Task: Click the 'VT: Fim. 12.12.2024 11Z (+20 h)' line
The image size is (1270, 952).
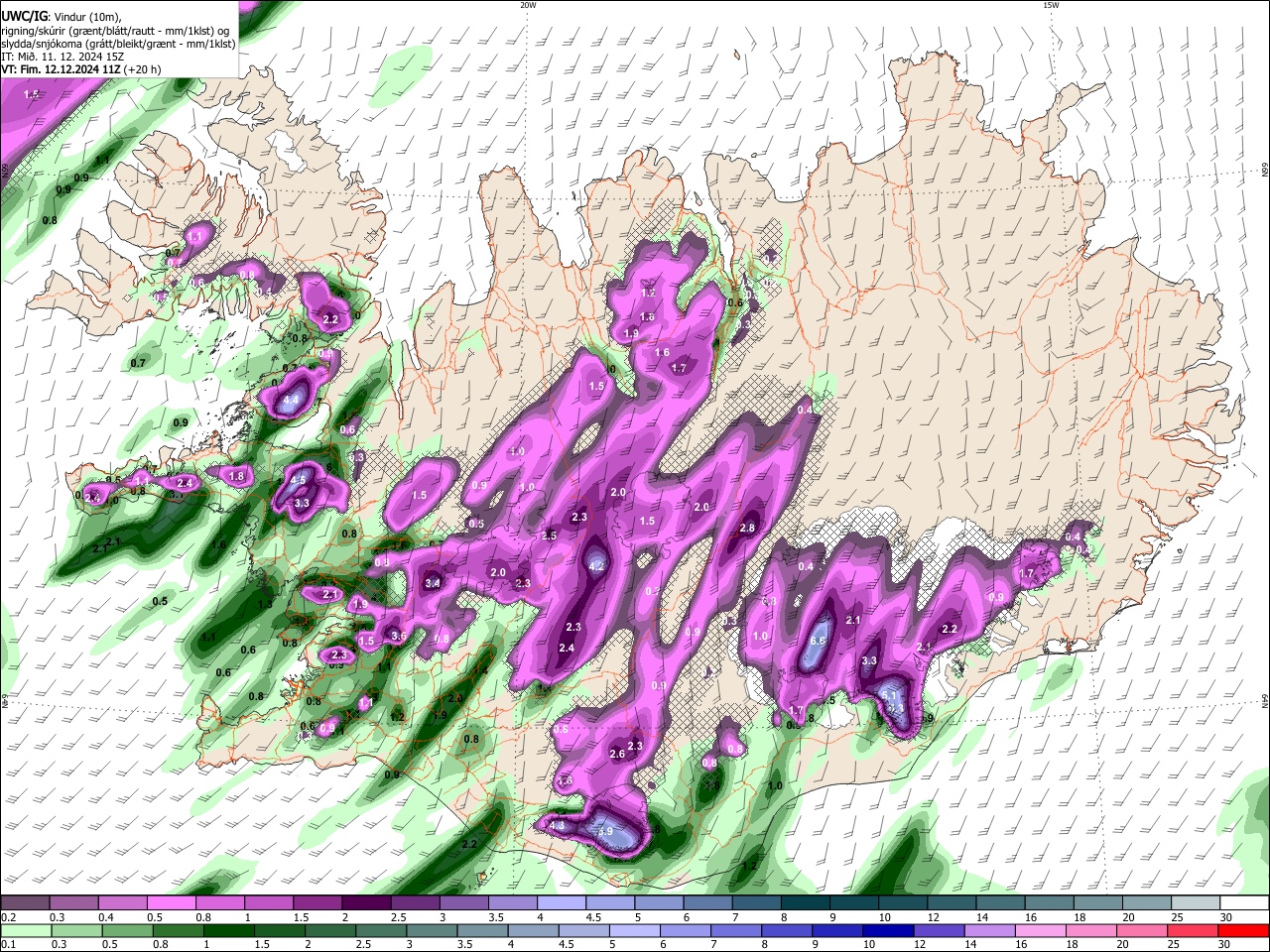Action: point(81,69)
